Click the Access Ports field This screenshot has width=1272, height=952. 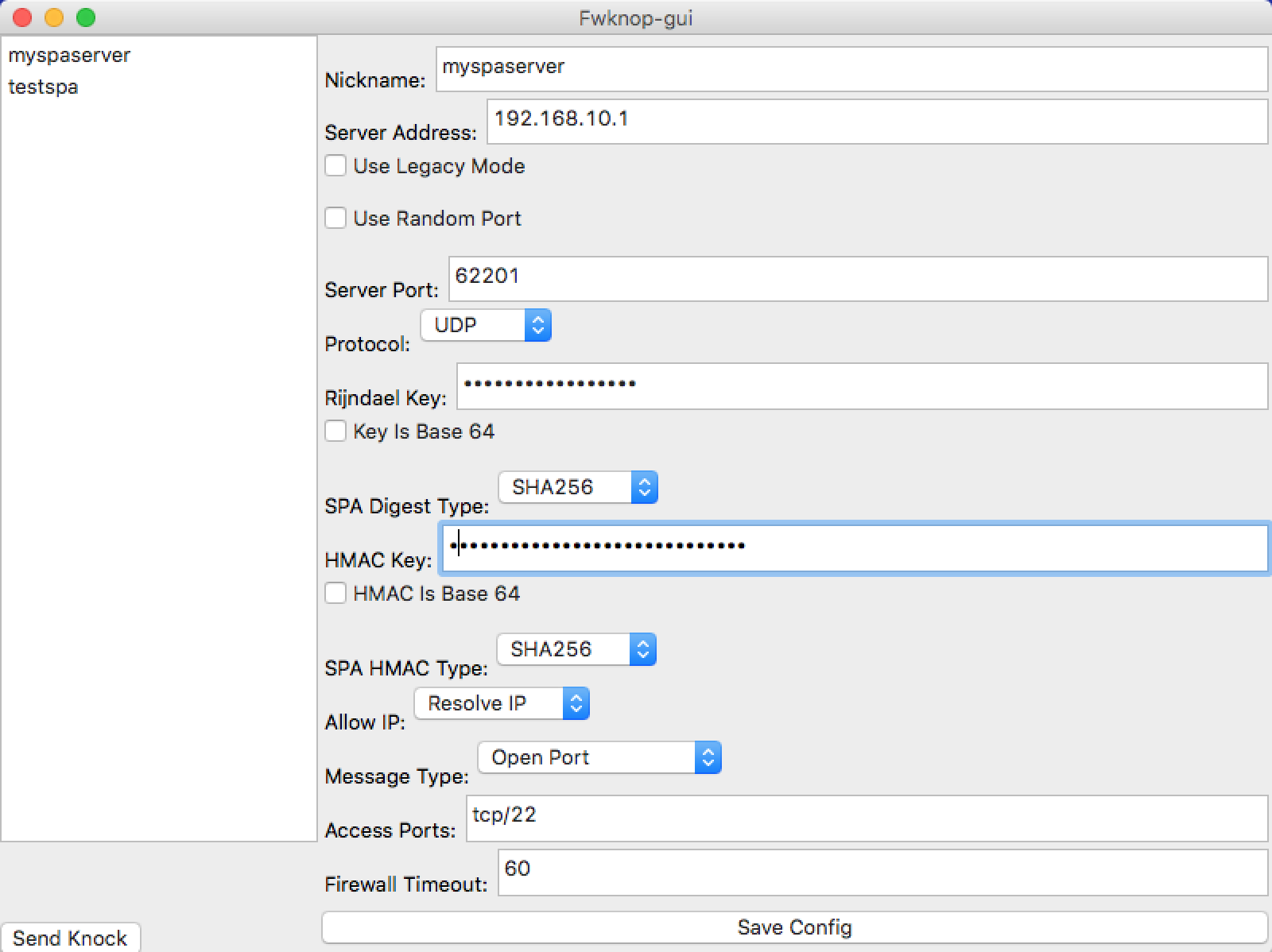coord(866,818)
